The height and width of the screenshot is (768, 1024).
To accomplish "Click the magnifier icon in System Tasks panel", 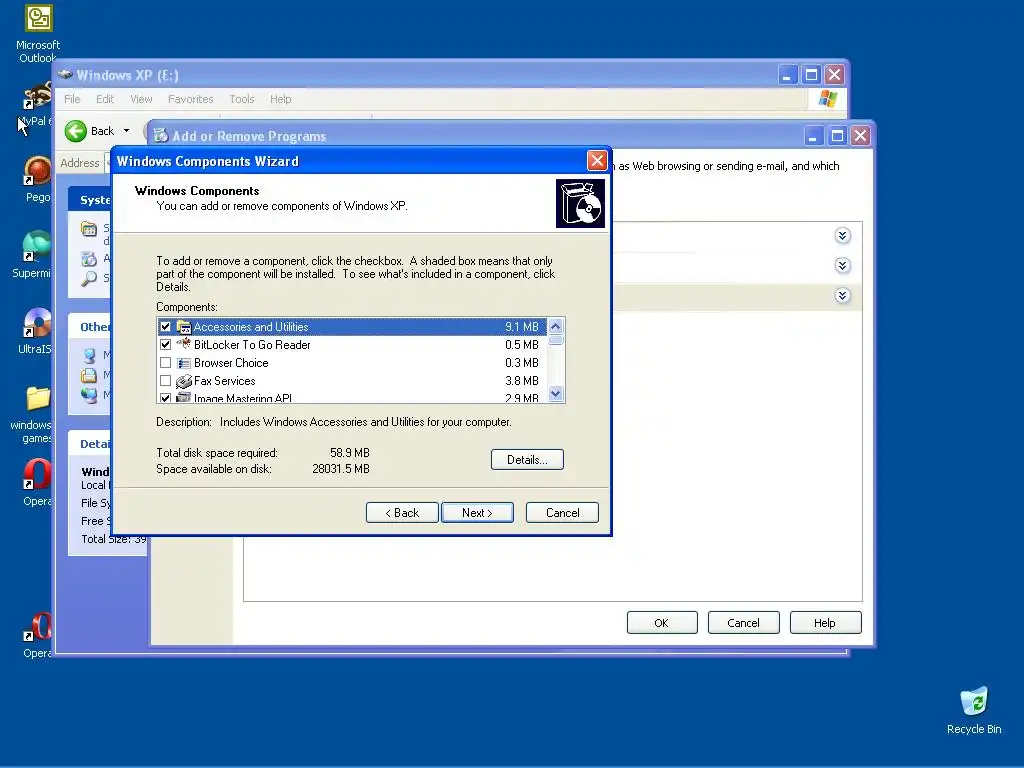I will pos(89,279).
